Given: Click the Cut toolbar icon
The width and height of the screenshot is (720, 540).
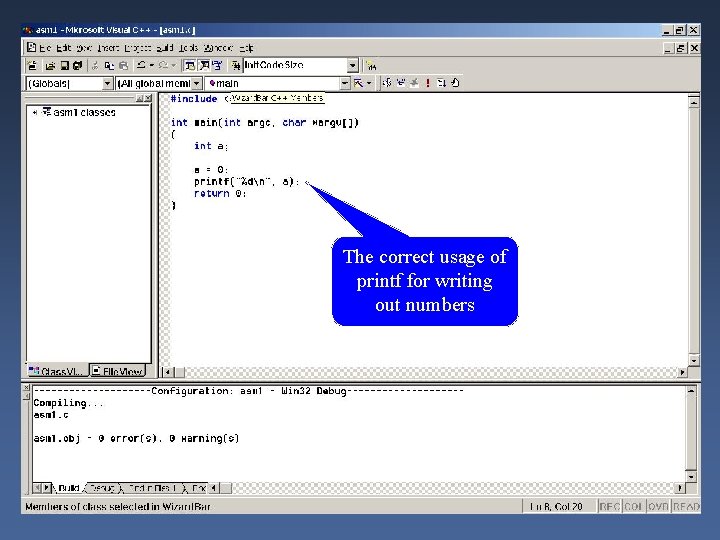Looking at the screenshot, I should [x=95, y=66].
